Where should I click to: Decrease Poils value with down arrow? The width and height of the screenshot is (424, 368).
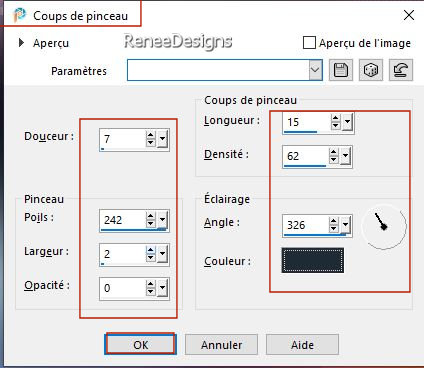[151, 224]
